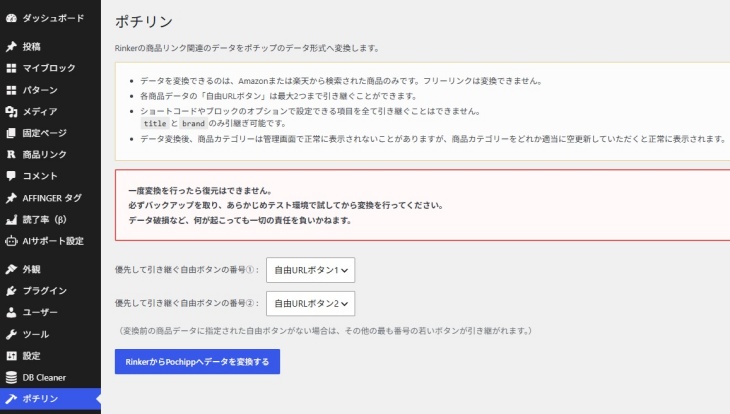This screenshot has height=414, width=730.
Task: Open the ダッシュボード menu
Action: tap(50, 18)
